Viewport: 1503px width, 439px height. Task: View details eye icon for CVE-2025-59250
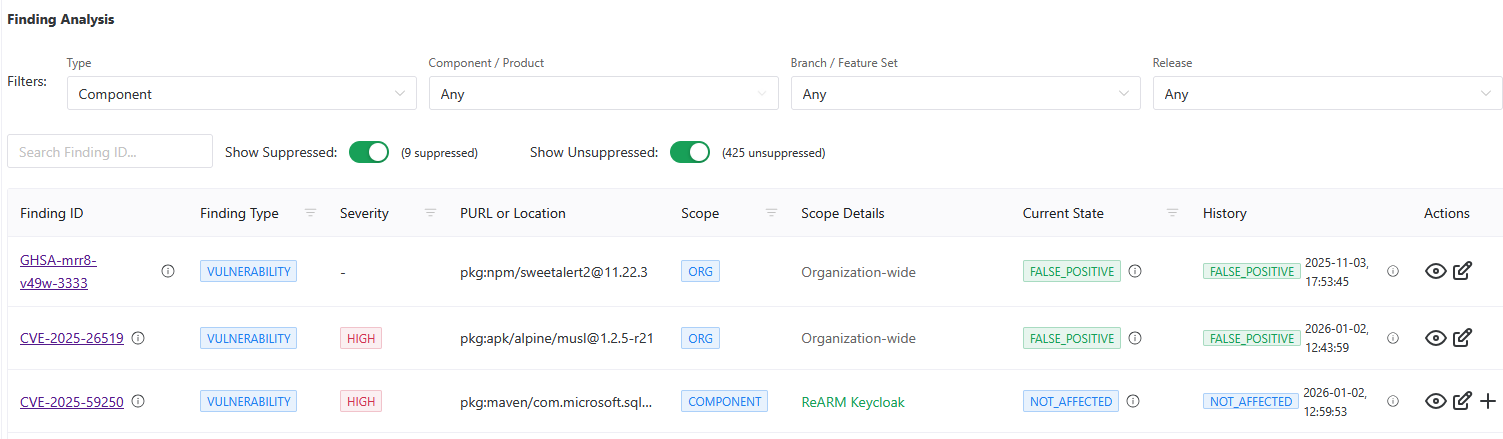[x=1436, y=401]
